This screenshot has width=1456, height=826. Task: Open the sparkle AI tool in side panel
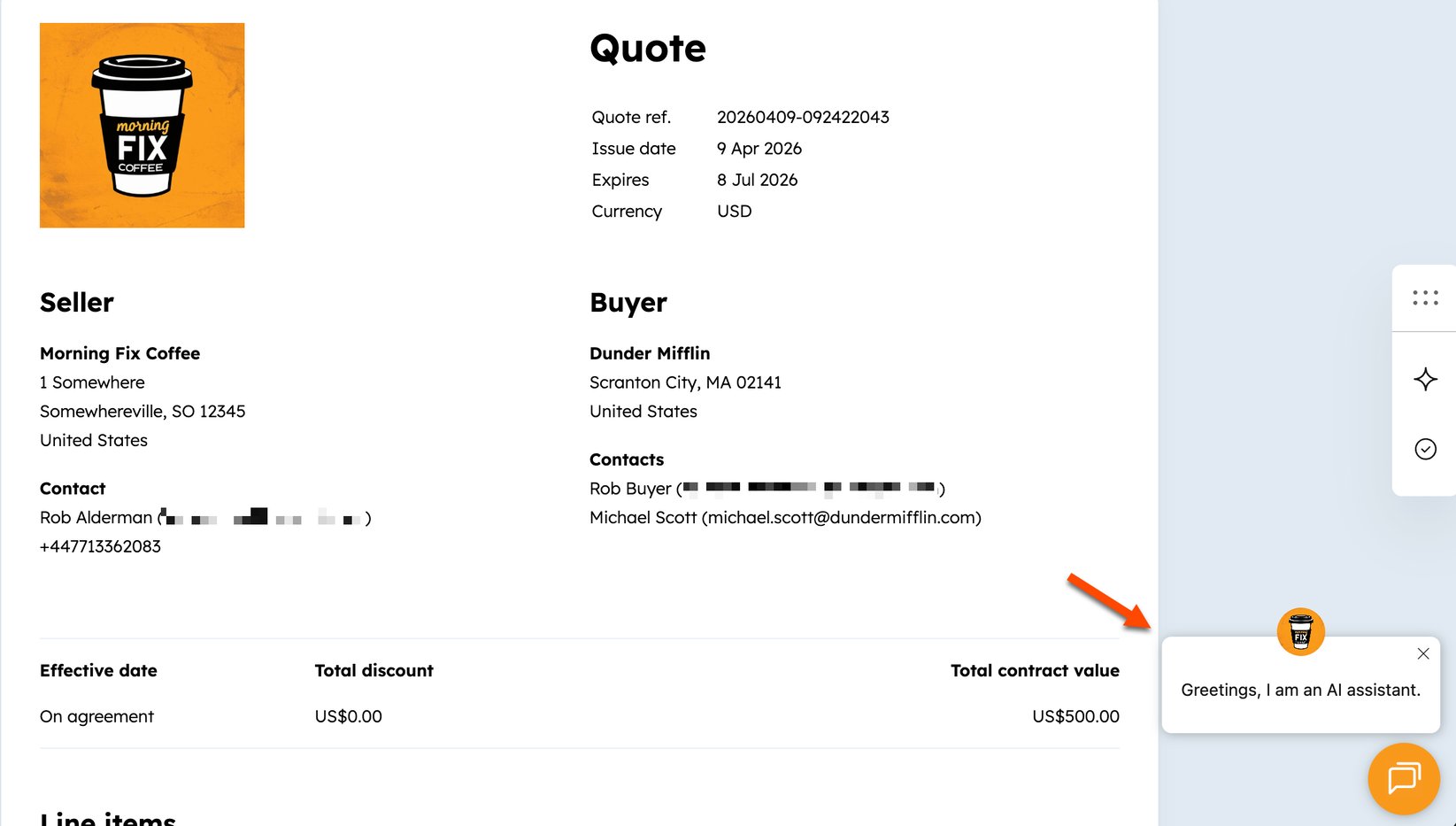point(1425,380)
